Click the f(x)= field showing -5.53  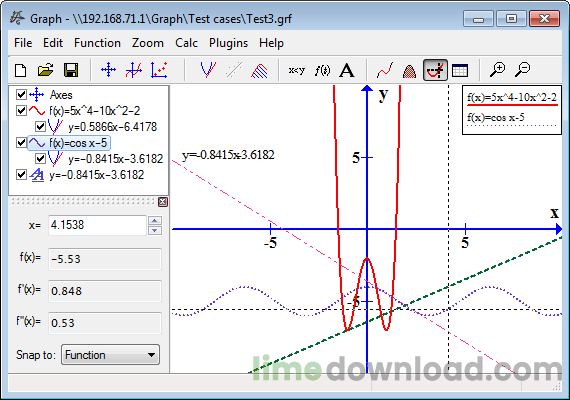pyautogui.click(x=105, y=259)
